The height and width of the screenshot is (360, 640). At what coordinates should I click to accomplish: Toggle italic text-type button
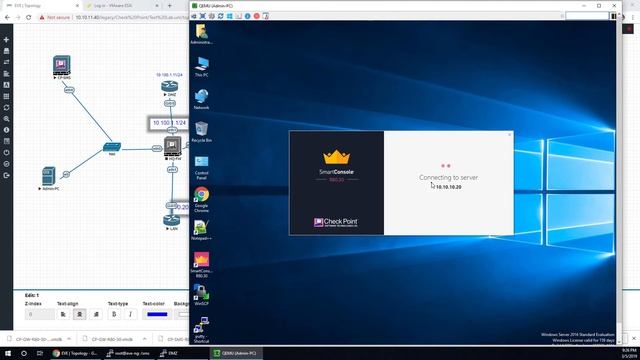[131, 314]
